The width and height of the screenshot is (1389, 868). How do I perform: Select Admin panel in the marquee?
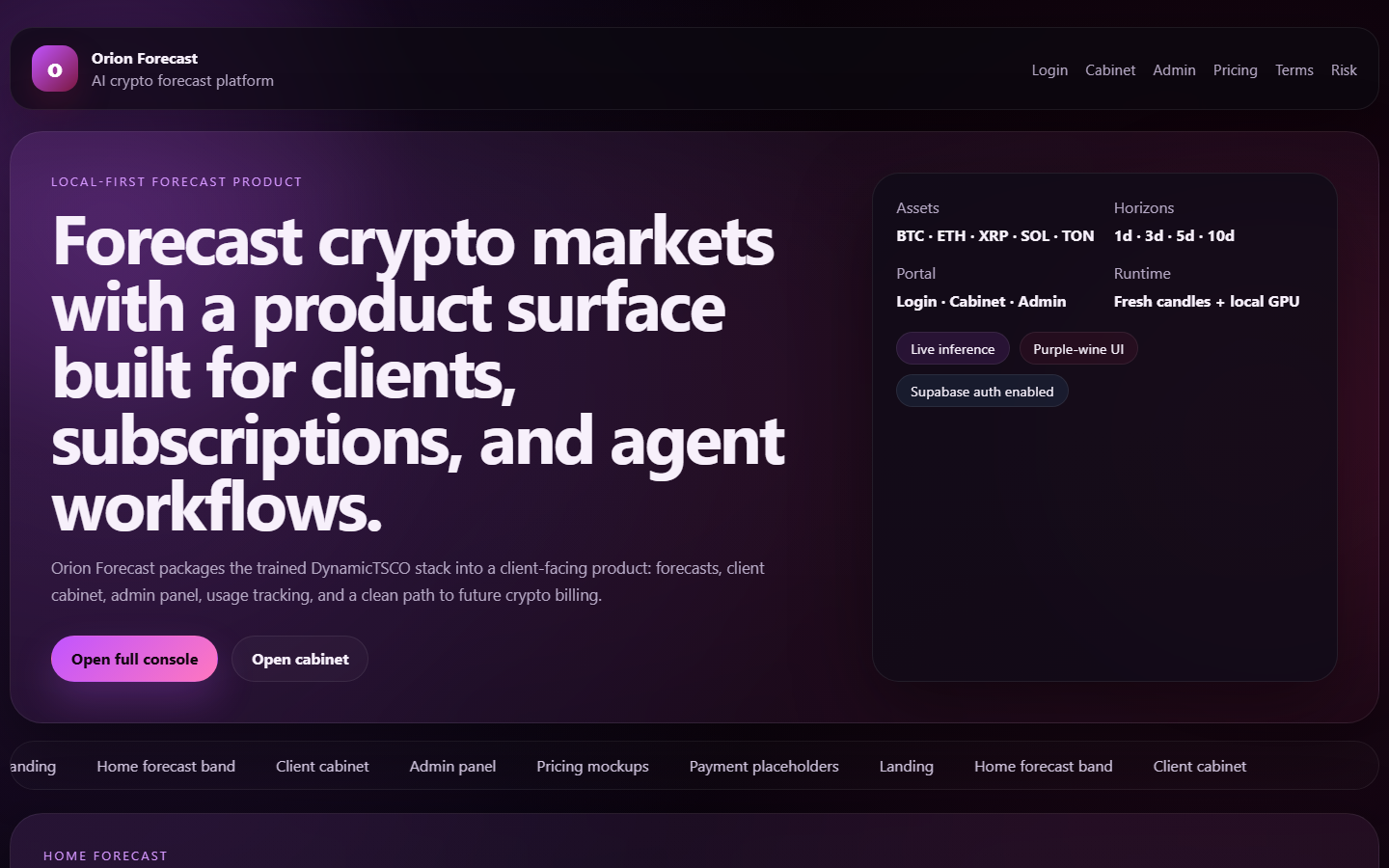click(x=452, y=767)
